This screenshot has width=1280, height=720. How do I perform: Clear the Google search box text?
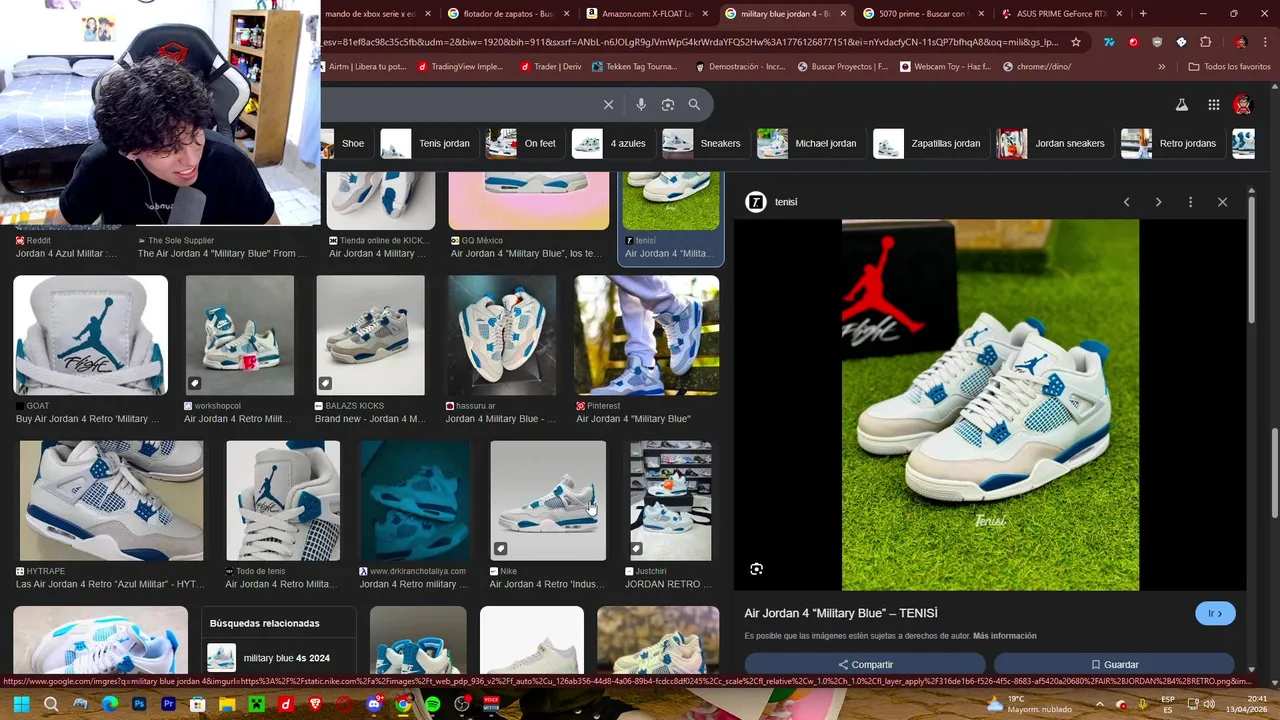pos(608,104)
